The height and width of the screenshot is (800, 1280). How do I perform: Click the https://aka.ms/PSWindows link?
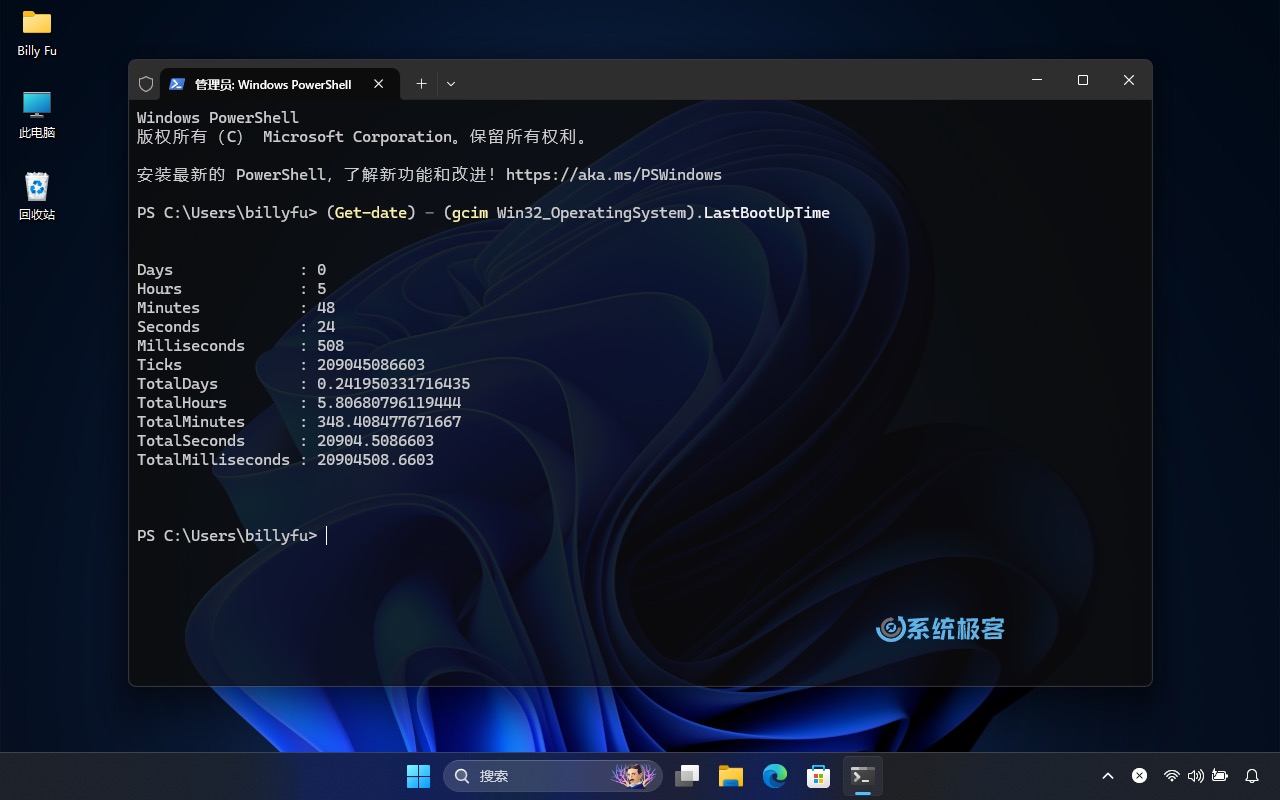click(614, 175)
